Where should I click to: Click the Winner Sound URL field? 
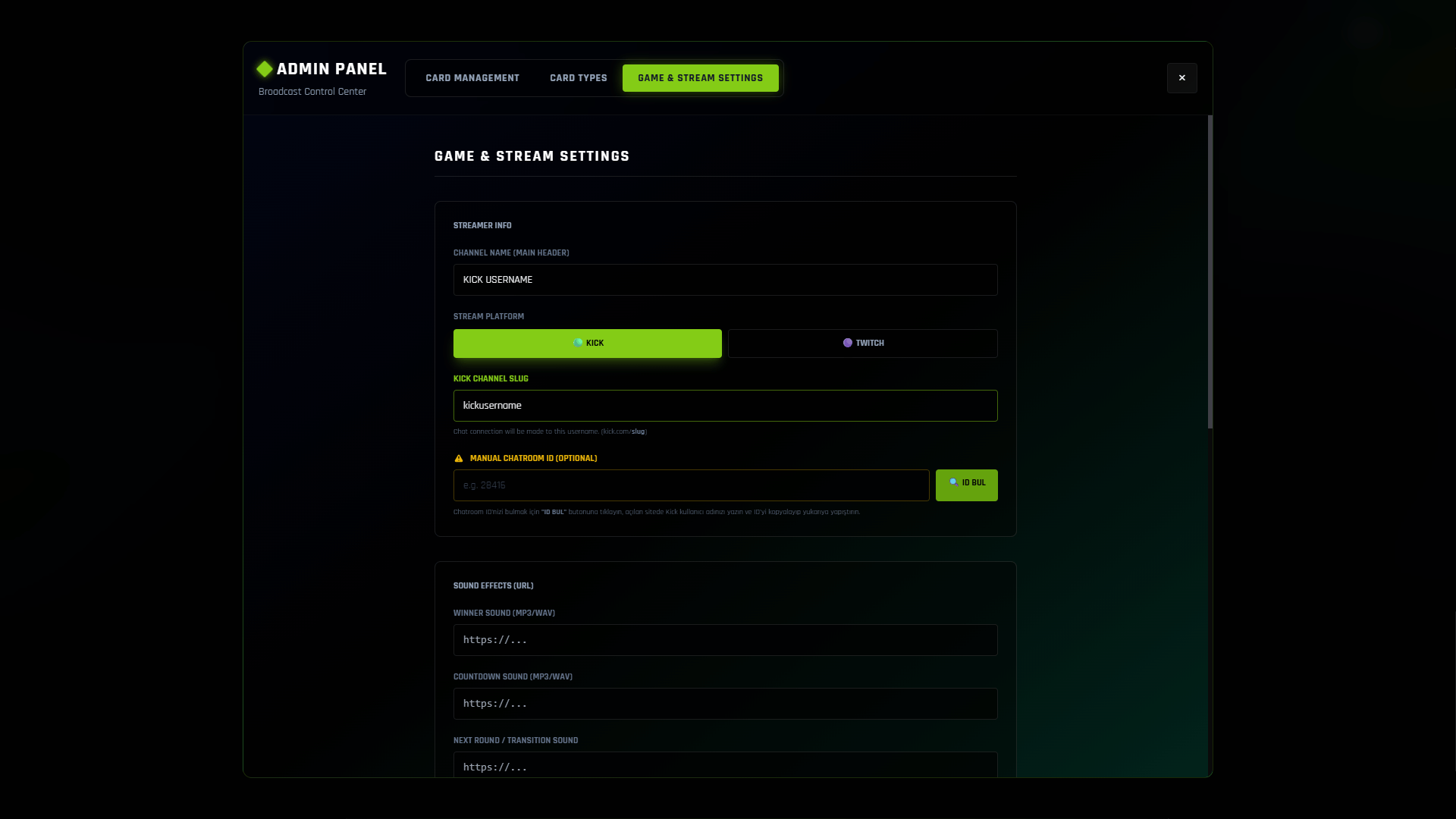click(725, 640)
